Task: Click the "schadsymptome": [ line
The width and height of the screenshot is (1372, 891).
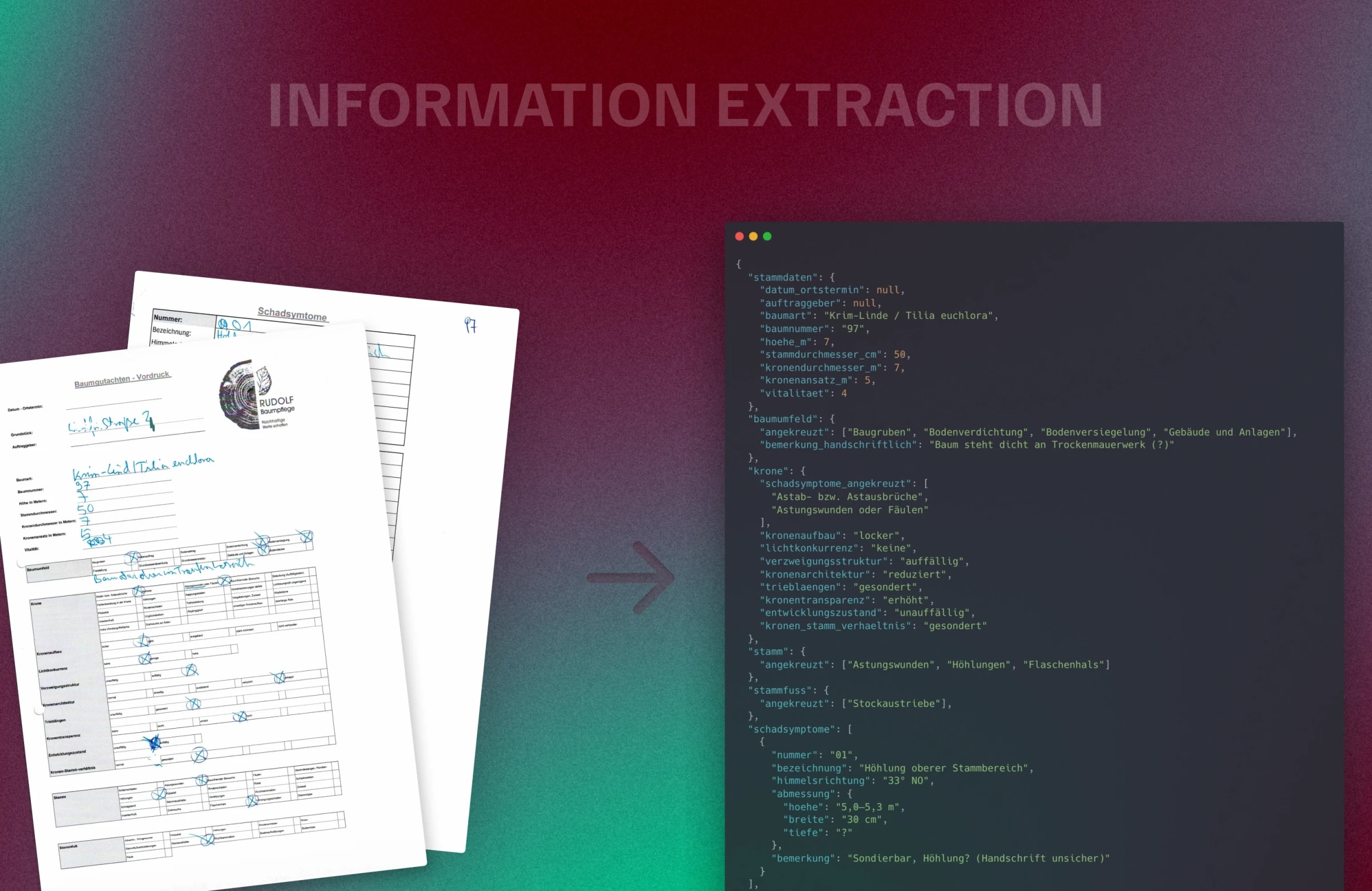Action: (x=800, y=729)
